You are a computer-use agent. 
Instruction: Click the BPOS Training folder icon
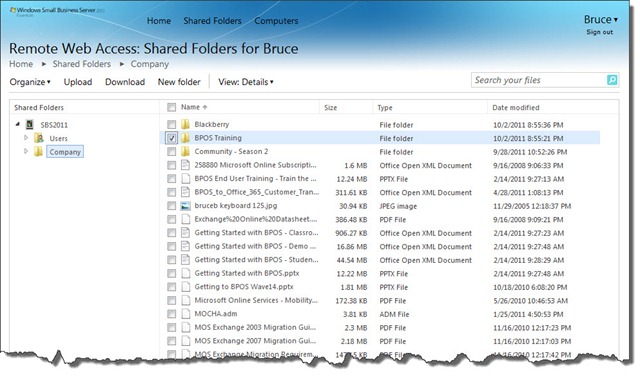coord(185,138)
